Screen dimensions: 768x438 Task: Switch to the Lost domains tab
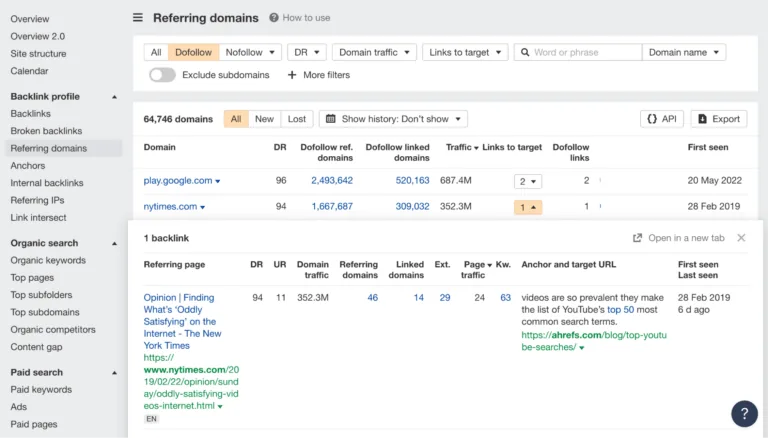pyautogui.click(x=297, y=119)
